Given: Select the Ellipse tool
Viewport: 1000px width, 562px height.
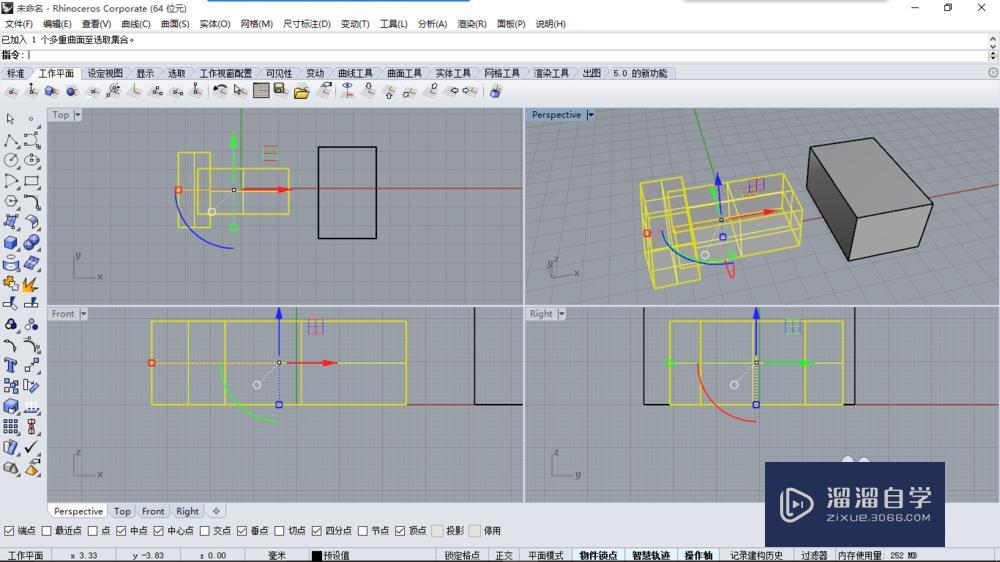Looking at the screenshot, I should coord(32,160).
